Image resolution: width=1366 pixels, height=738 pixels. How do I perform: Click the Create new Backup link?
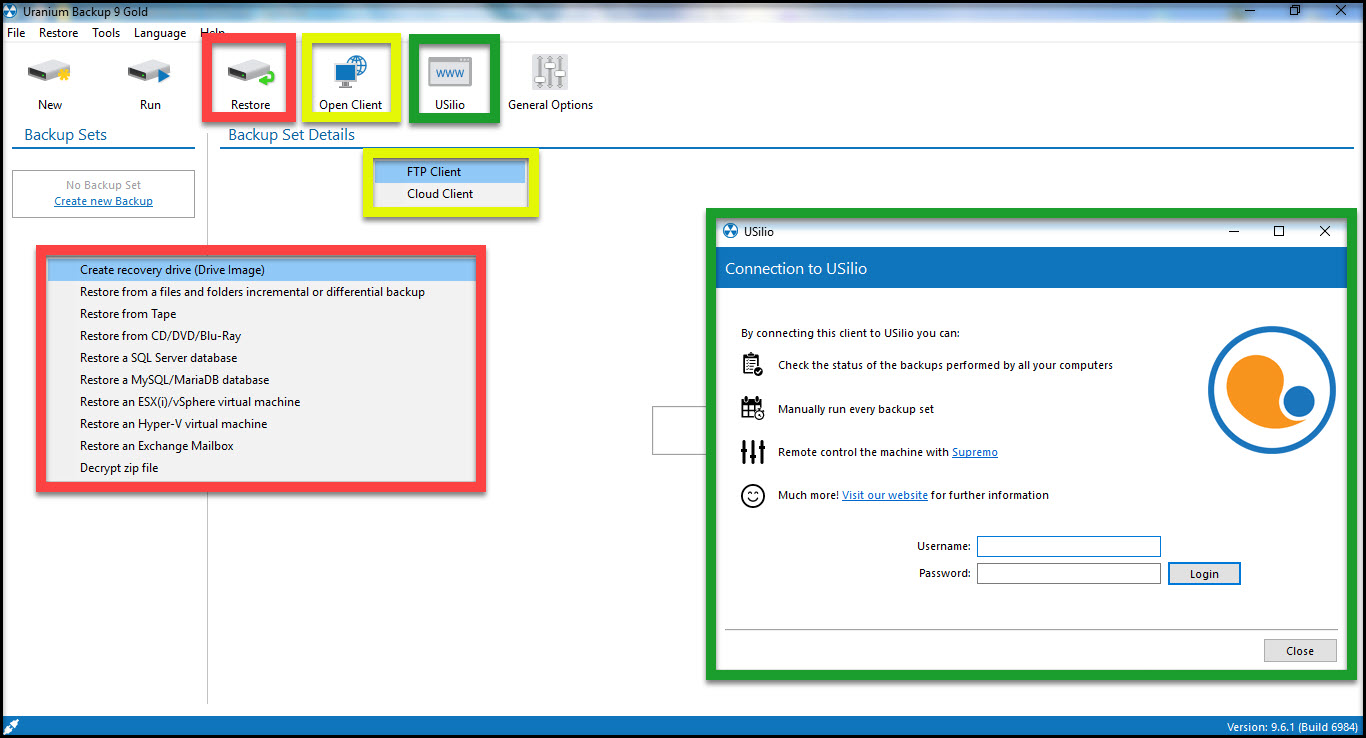[x=103, y=201]
